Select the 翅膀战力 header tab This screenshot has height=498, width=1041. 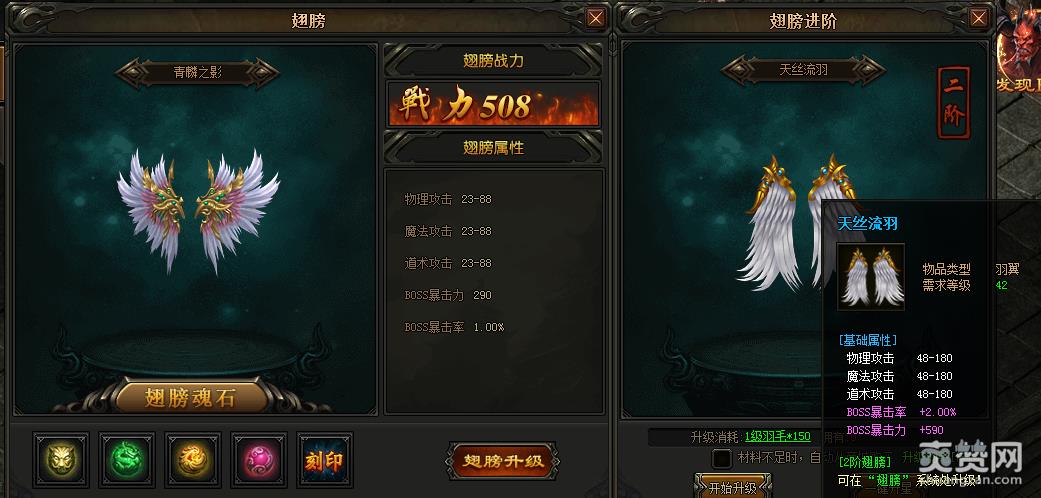[x=493, y=61]
